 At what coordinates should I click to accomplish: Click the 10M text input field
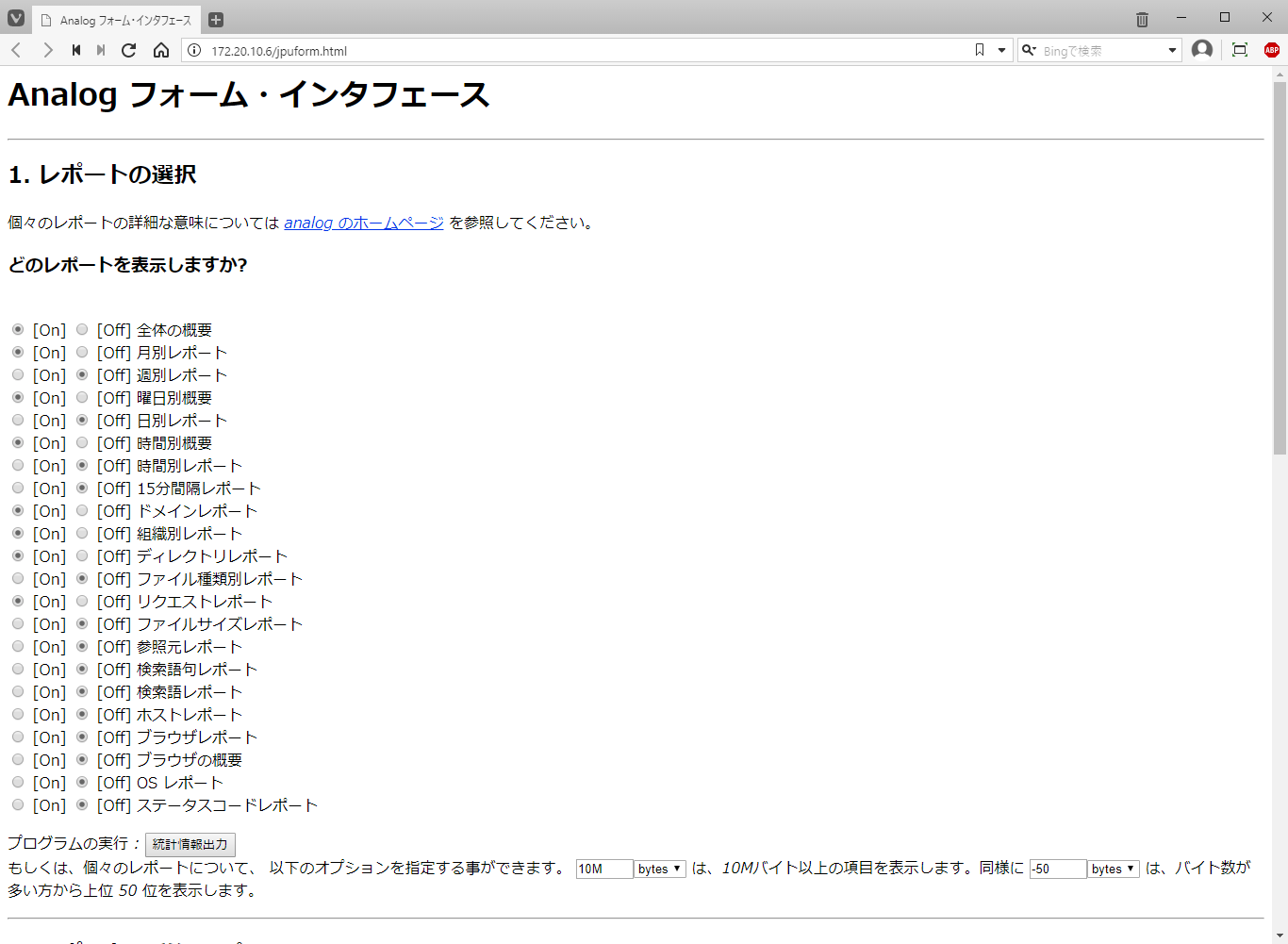click(604, 869)
